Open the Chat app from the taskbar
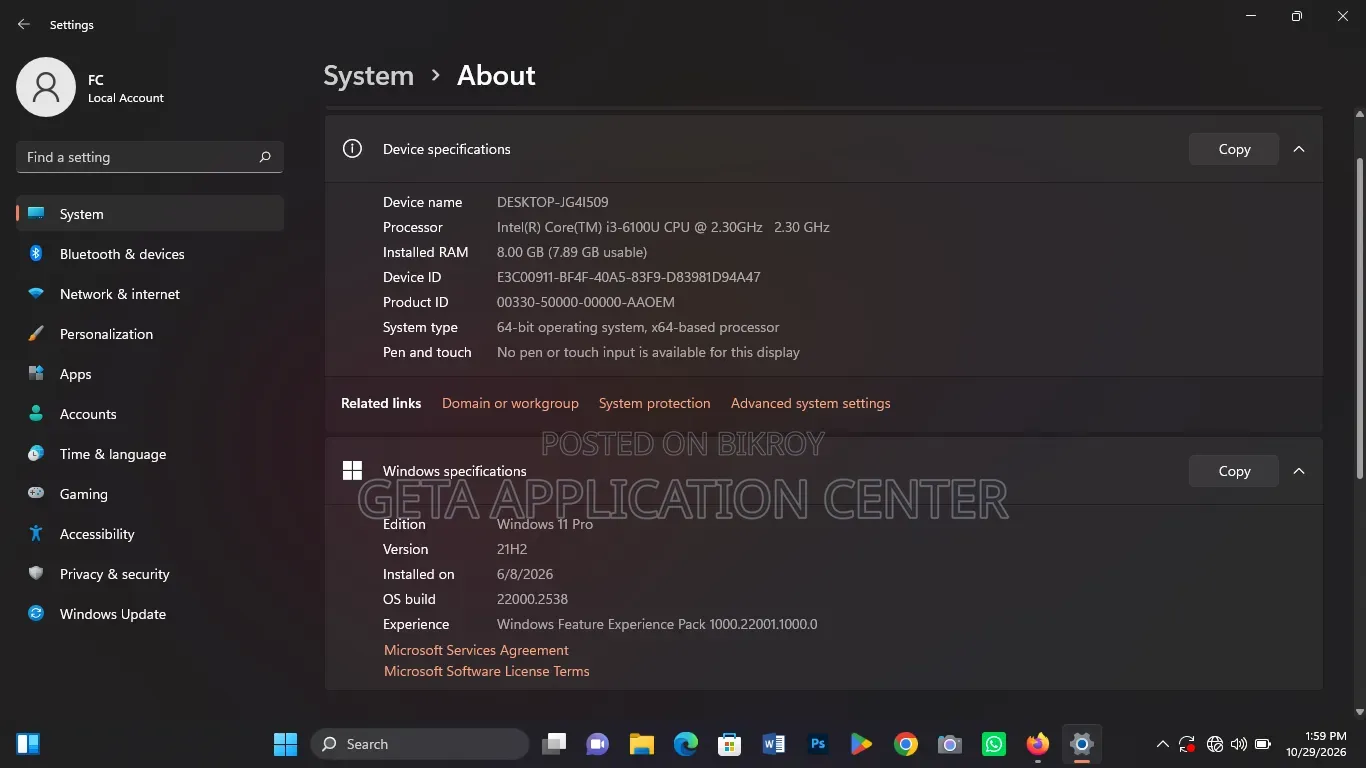Image resolution: width=1366 pixels, height=768 pixels. [598, 744]
